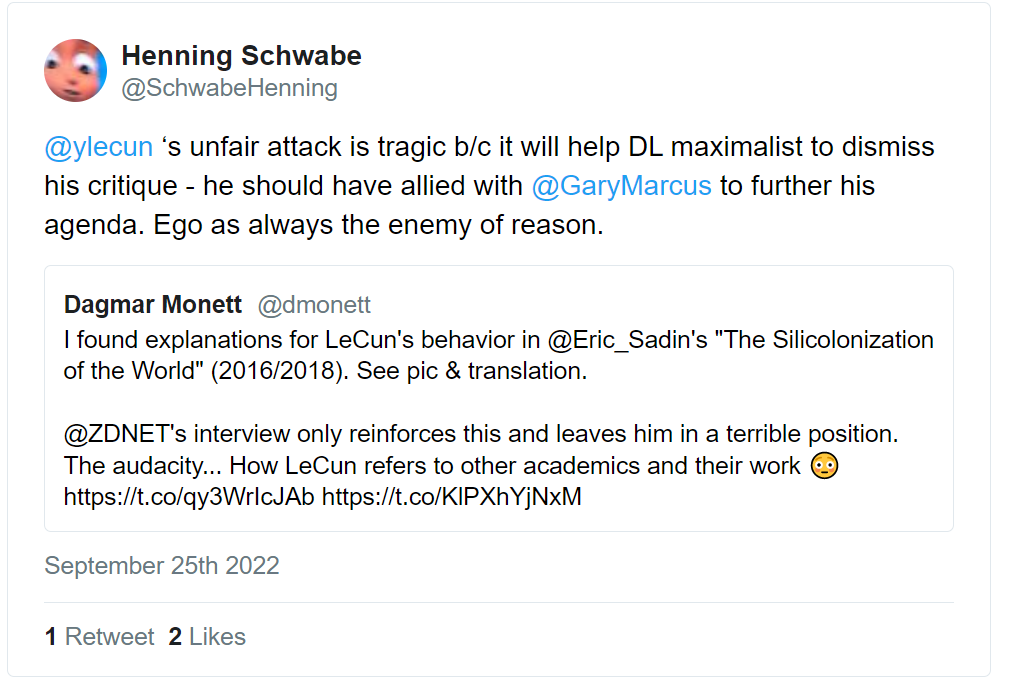Open the @GaryMarcus mention
Screen dimensions: 1009x685
(621, 185)
